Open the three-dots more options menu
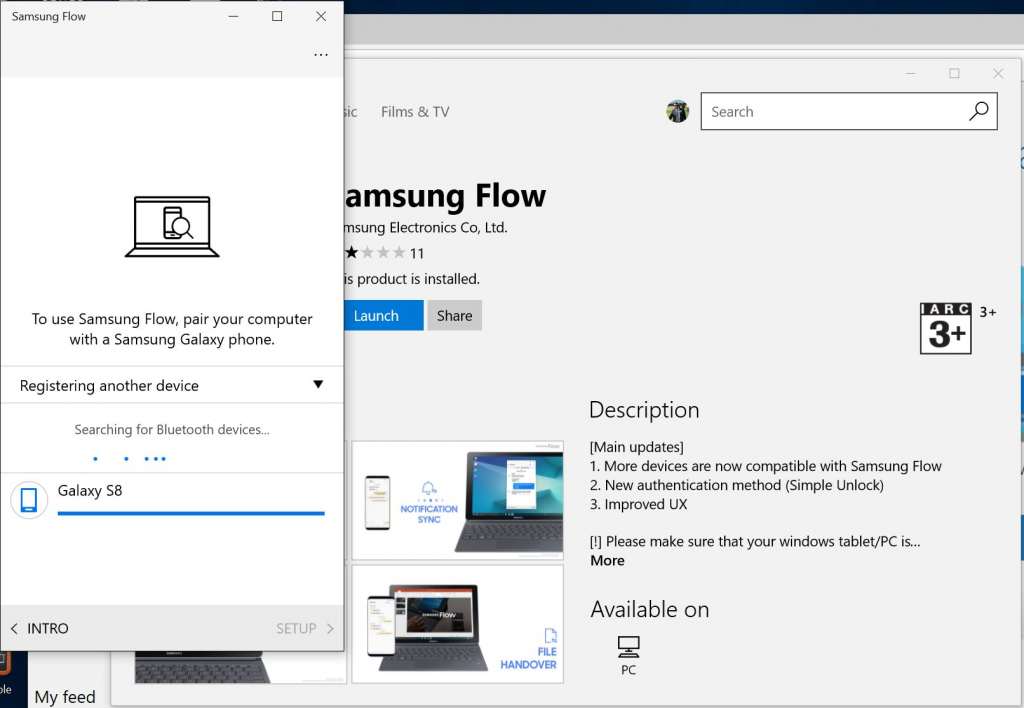 click(x=321, y=55)
